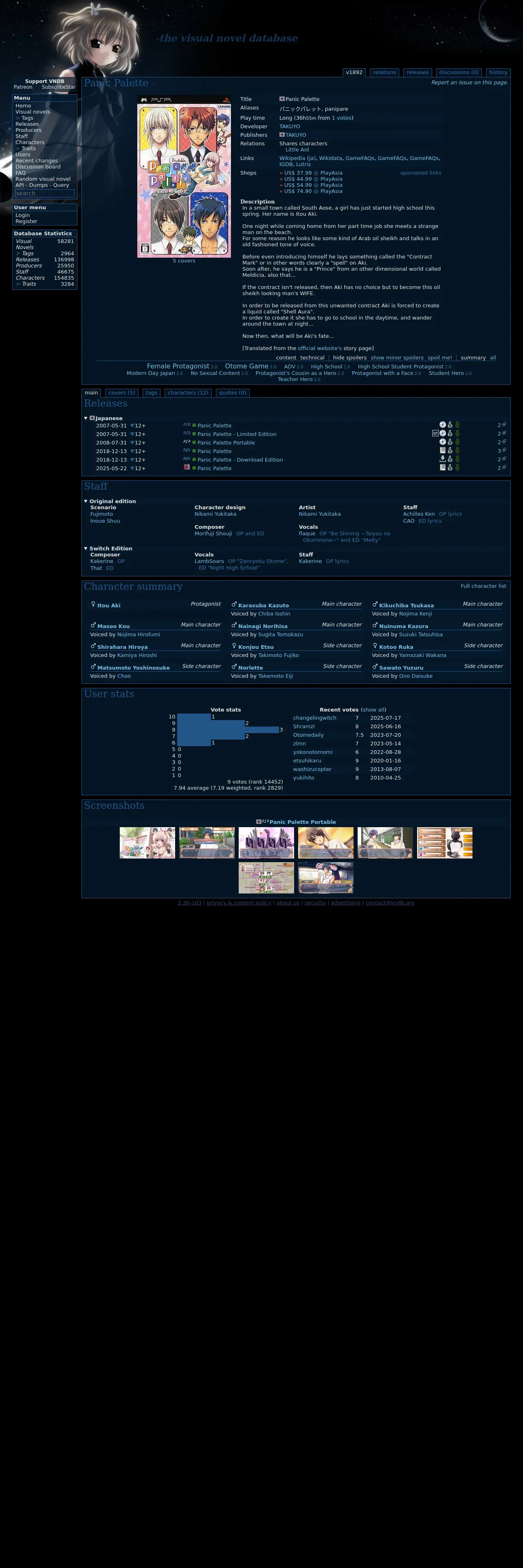
Task: Switch tag display to summary
Action: (x=473, y=357)
